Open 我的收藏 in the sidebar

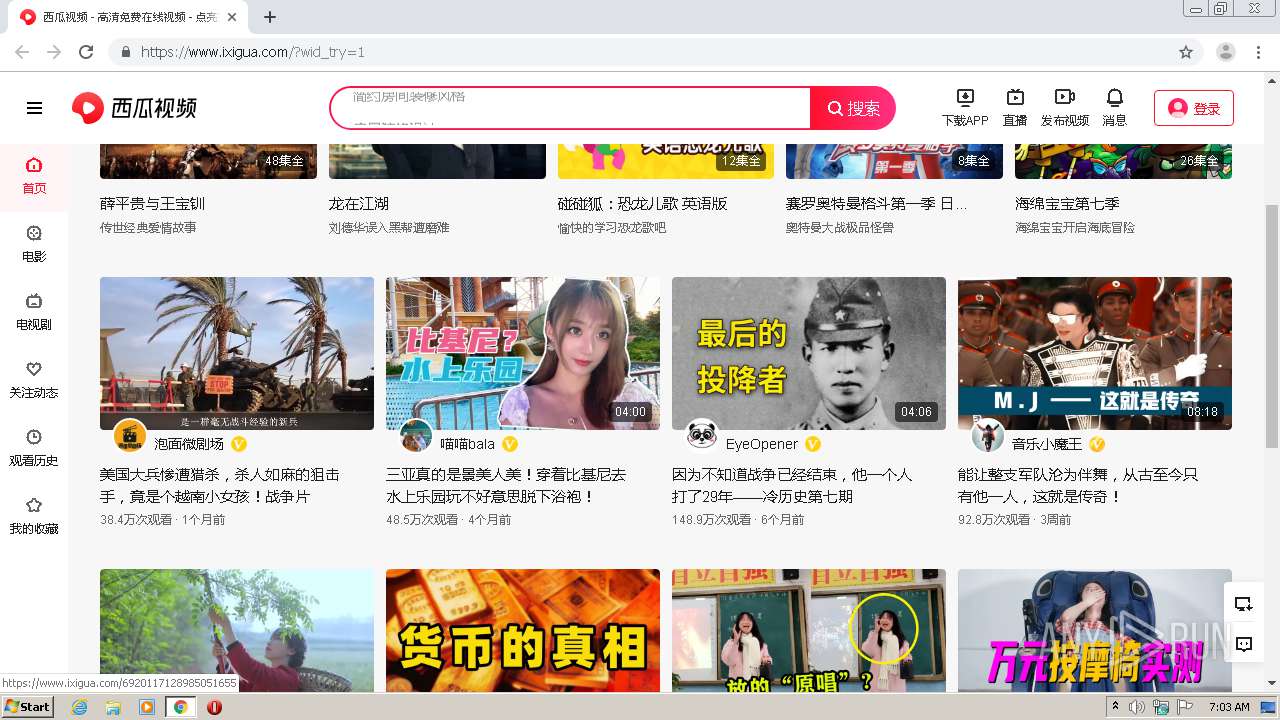34,516
